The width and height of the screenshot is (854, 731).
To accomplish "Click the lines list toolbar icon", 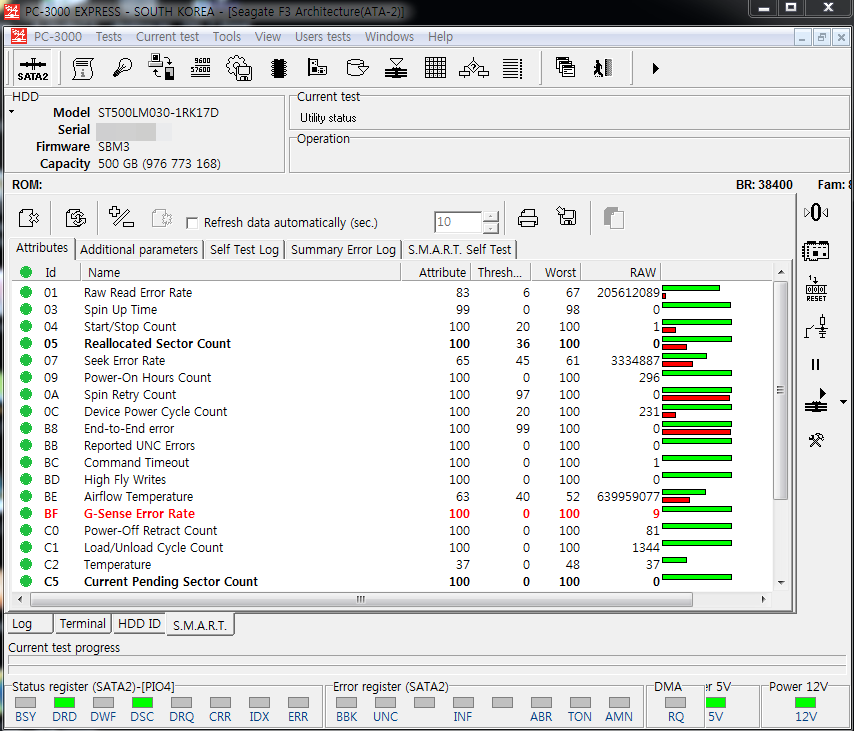I will [513, 69].
